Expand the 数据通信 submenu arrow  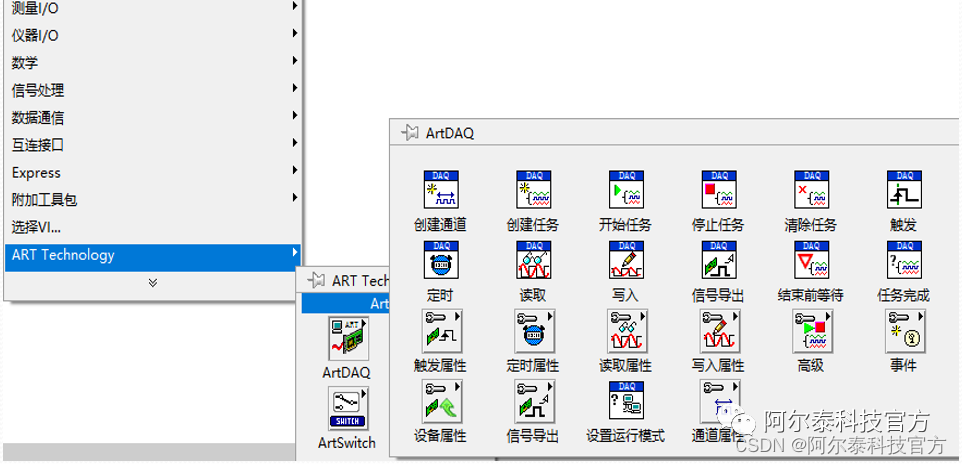pyautogui.click(x=295, y=115)
